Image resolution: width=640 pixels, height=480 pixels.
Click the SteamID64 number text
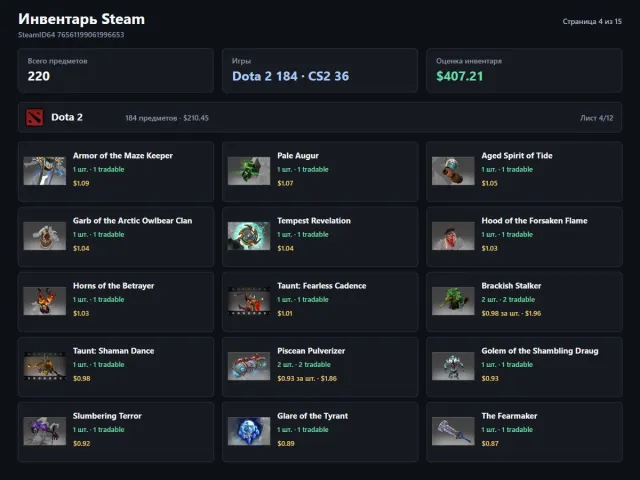[71, 35]
